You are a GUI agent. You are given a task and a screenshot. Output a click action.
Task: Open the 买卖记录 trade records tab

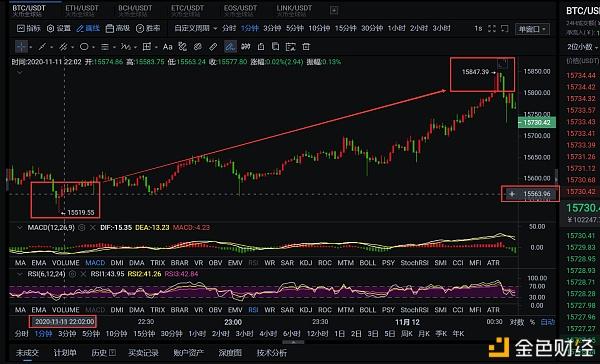pyautogui.click(x=143, y=353)
